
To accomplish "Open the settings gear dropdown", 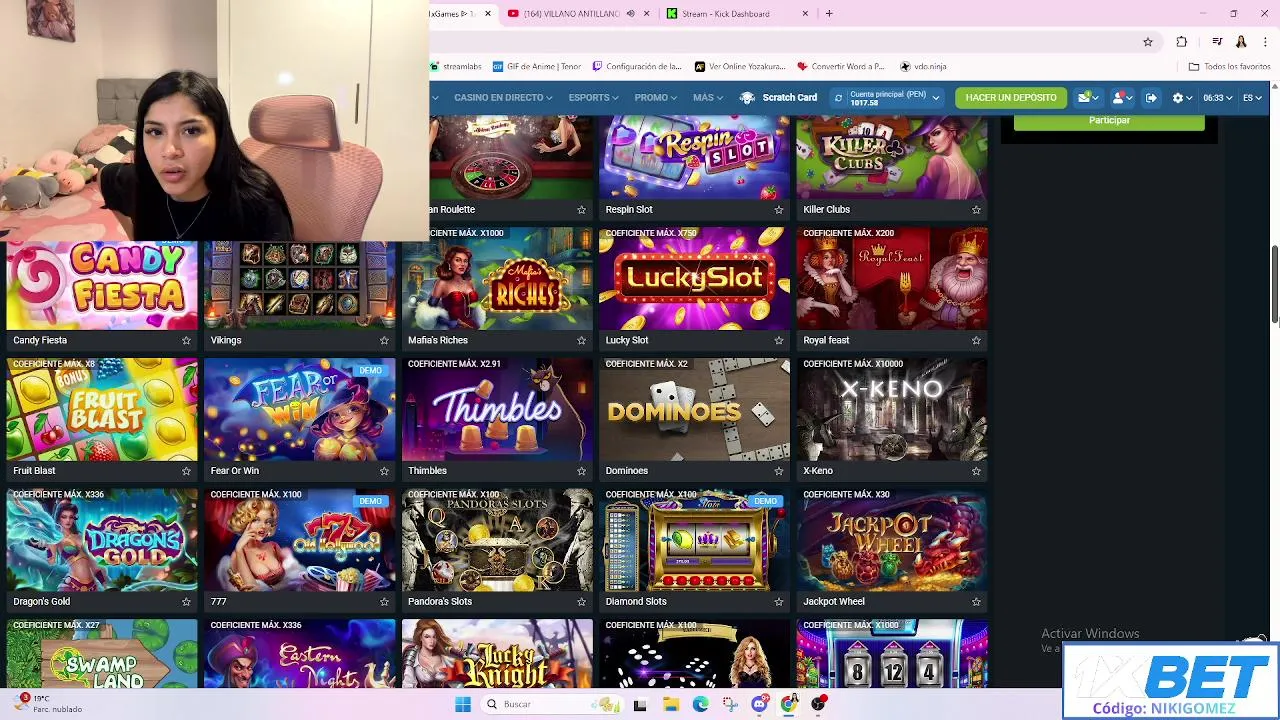I will [x=1182, y=97].
